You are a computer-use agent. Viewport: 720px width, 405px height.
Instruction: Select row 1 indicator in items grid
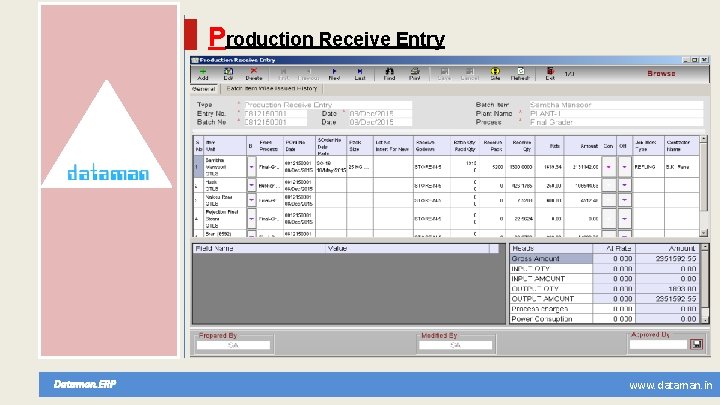(198, 167)
